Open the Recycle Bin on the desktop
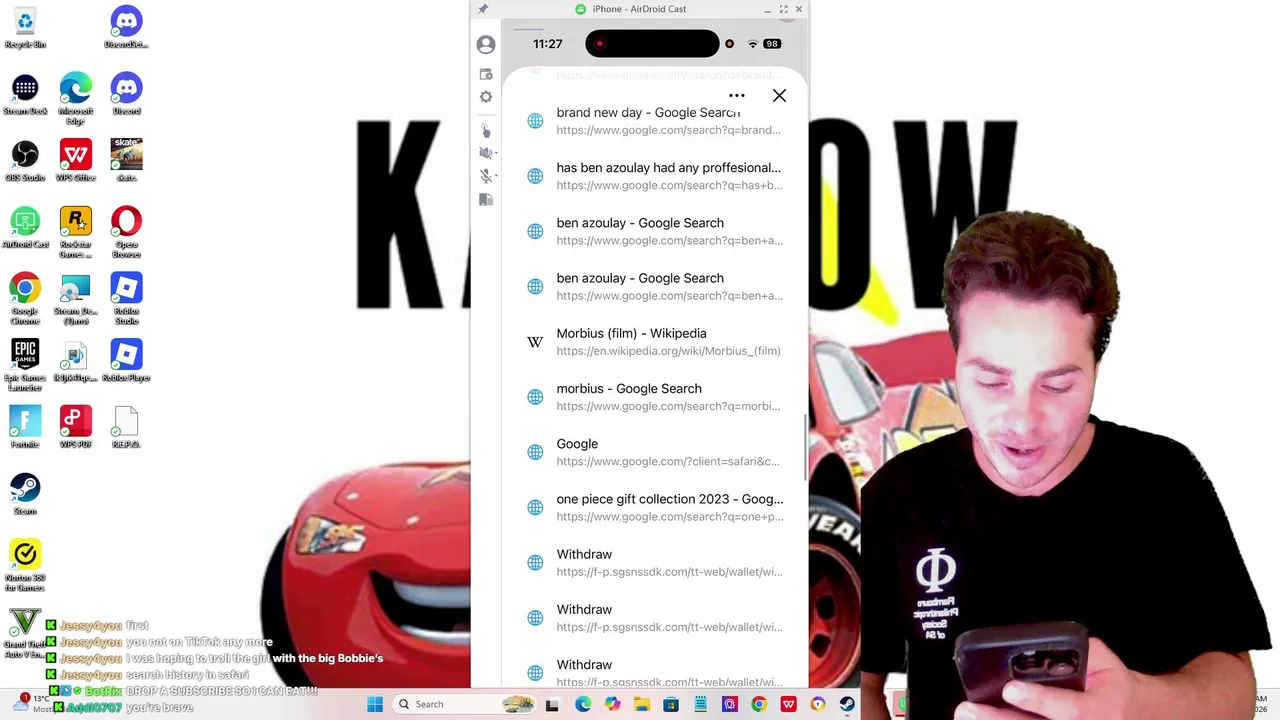Viewport: 1280px width, 720px height. point(25,28)
